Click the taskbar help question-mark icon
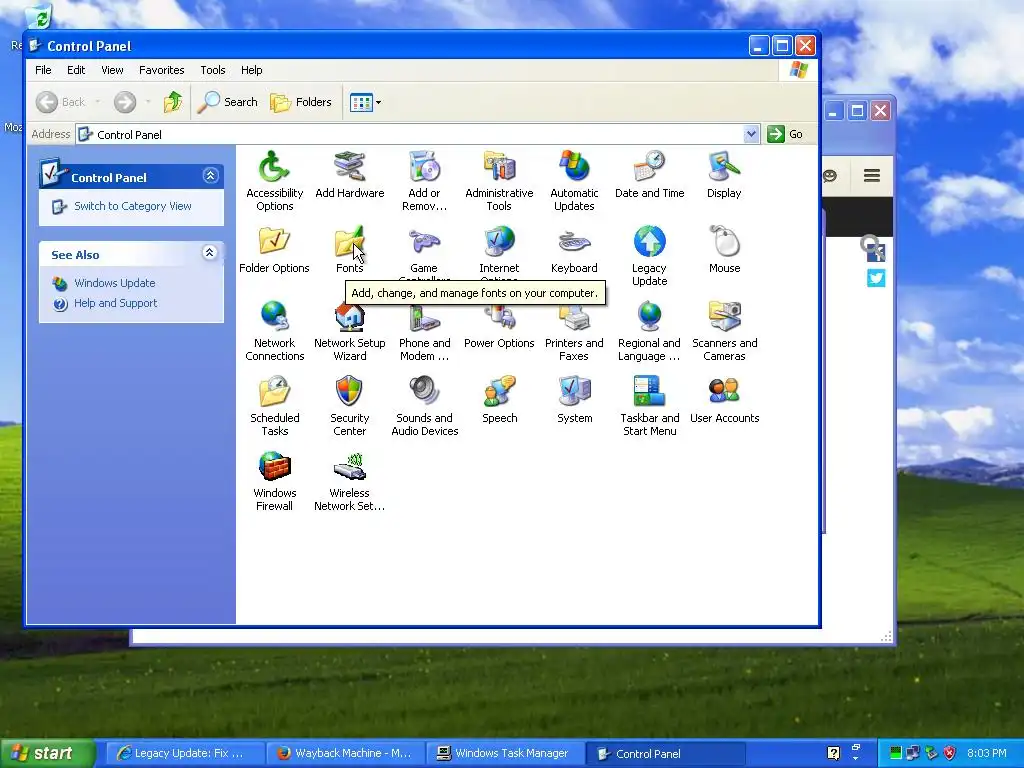Viewport: 1024px width, 768px height. click(x=833, y=753)
